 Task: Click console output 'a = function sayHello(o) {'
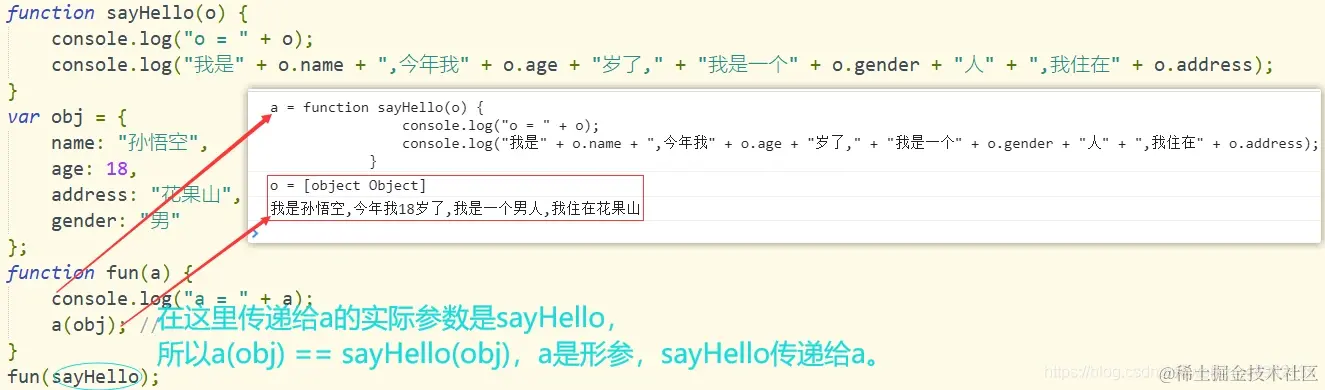click(x=377, y=107)
